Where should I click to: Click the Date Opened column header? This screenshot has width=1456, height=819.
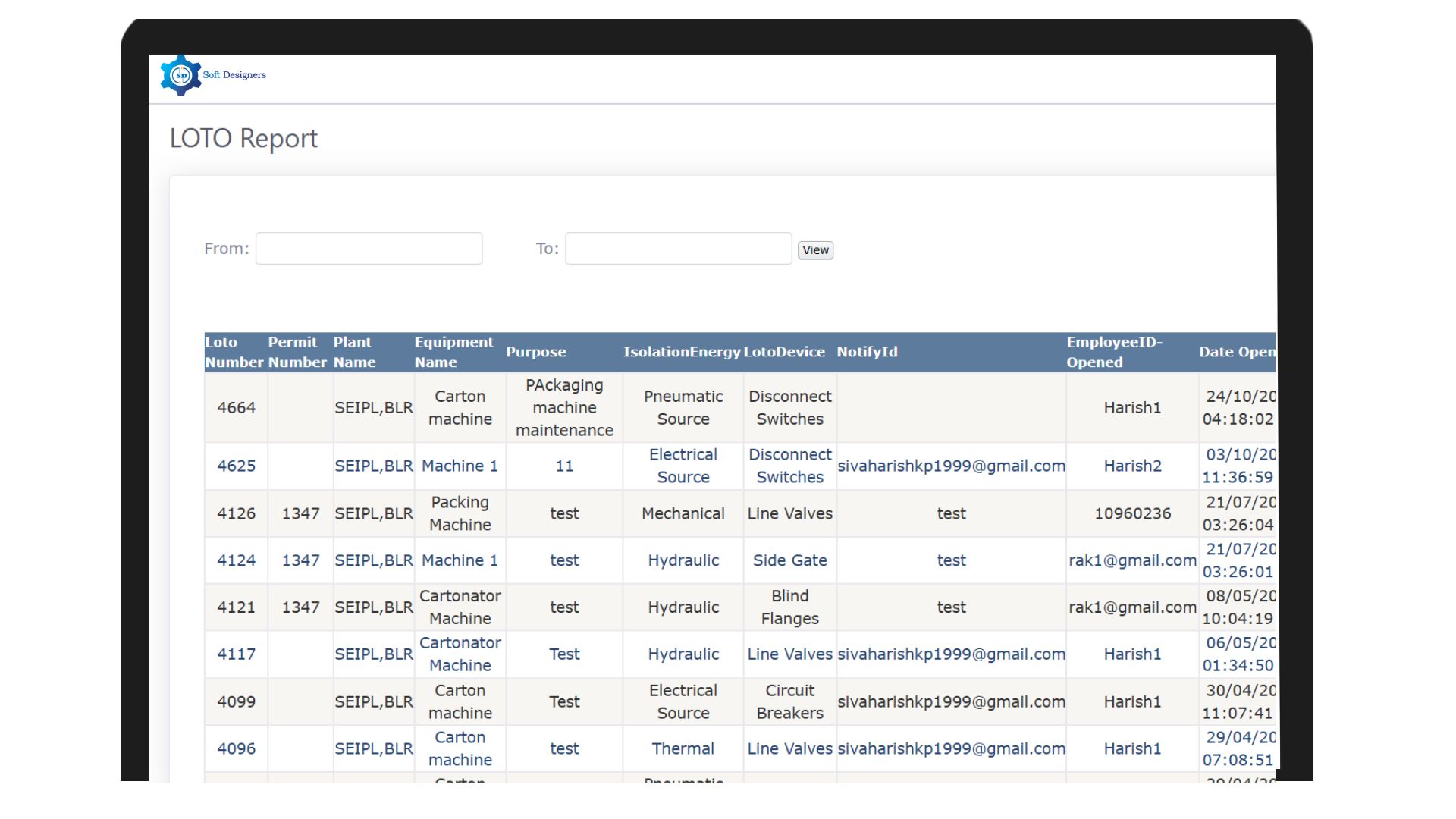[x=1236, y=352]
